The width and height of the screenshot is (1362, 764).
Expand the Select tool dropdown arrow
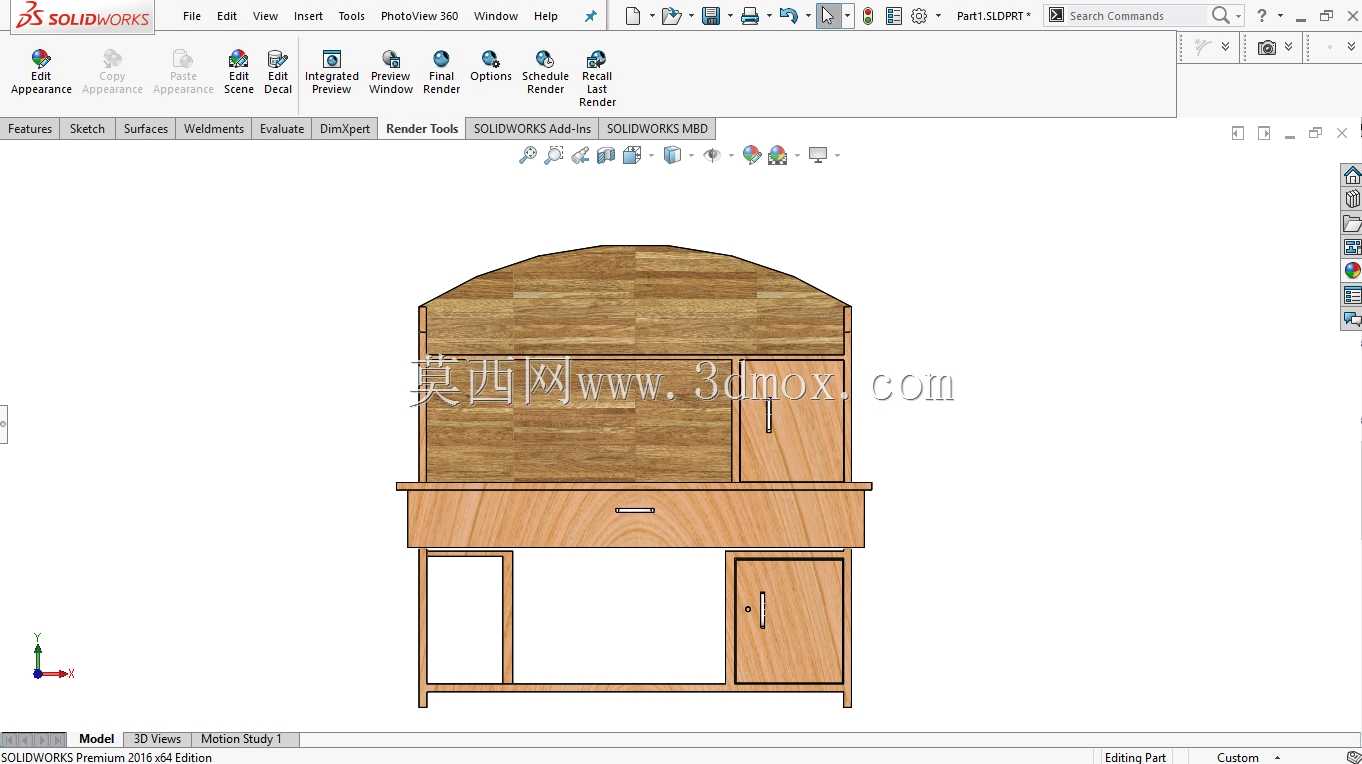(847, 16)
